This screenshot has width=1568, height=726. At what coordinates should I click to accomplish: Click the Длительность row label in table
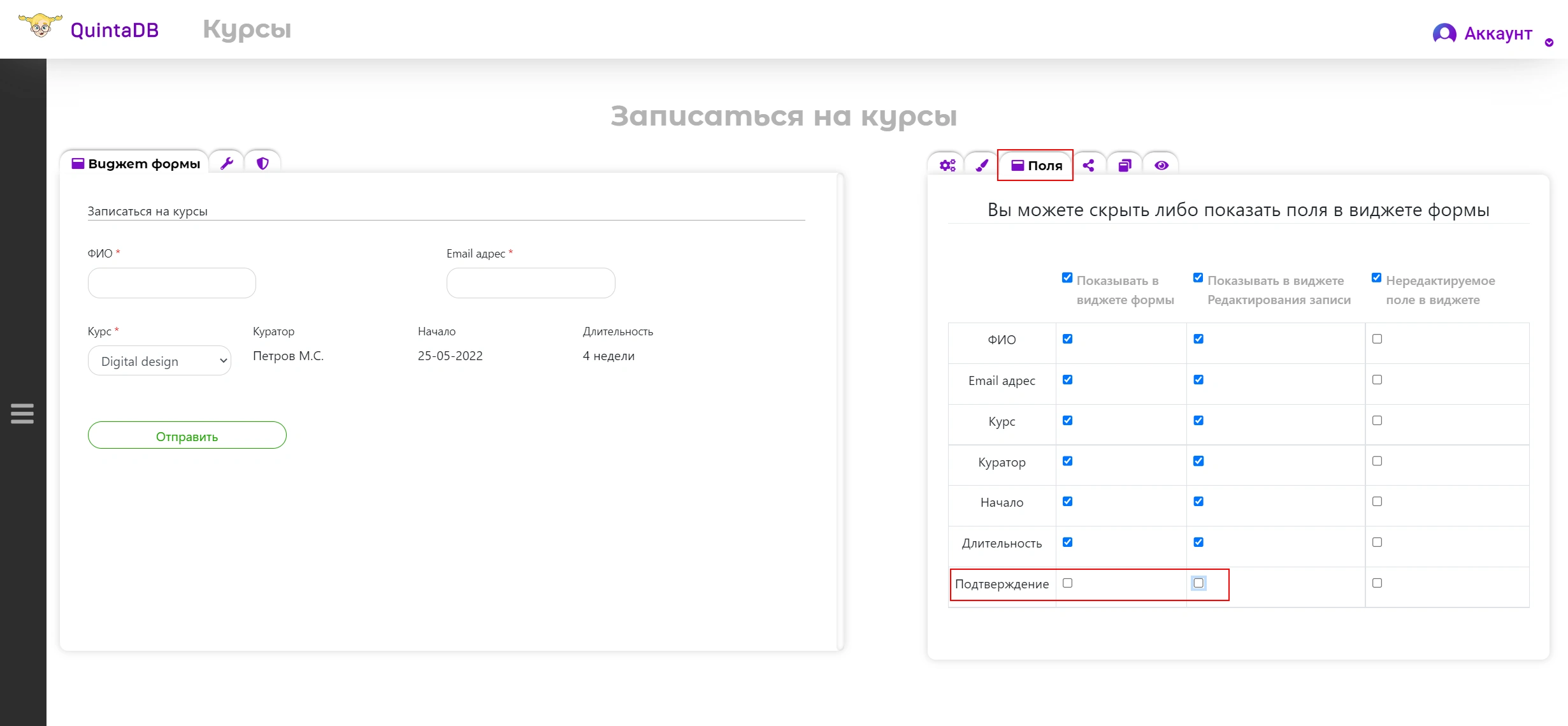pyautogui.click(x=1002, y=544)
